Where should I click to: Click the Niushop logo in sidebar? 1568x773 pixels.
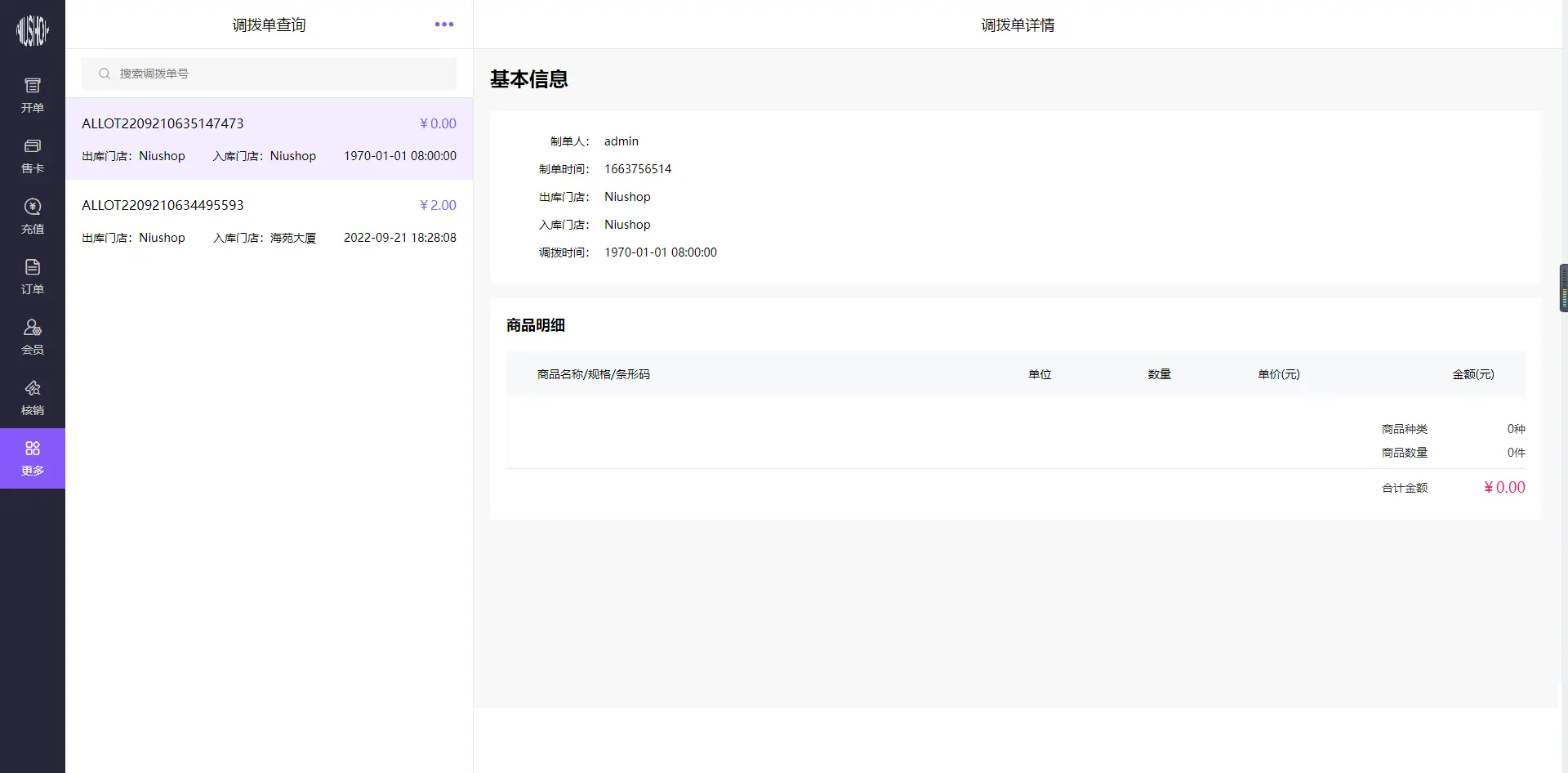pos(33,31)
